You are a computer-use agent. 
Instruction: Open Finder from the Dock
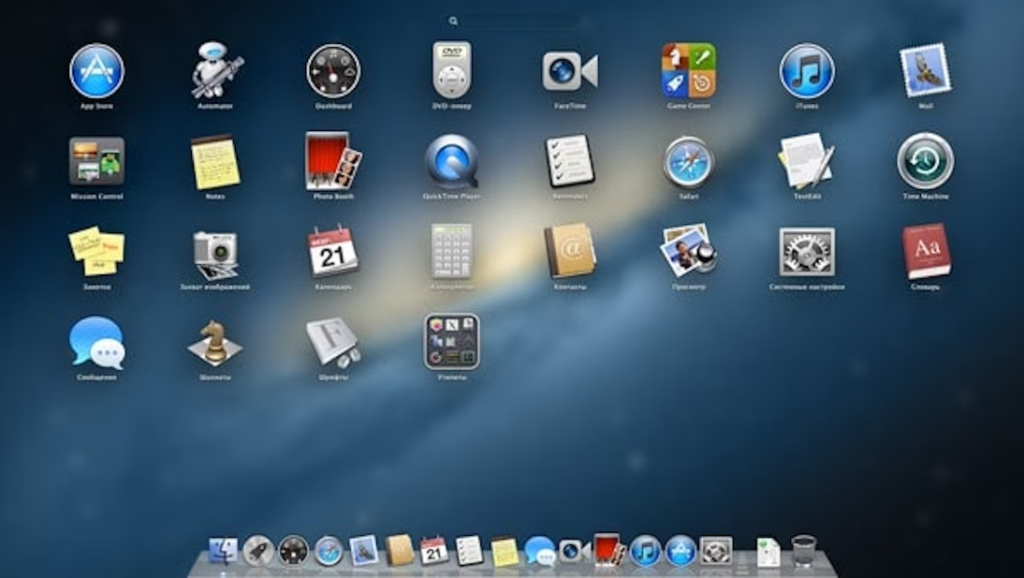coord(224,549)
